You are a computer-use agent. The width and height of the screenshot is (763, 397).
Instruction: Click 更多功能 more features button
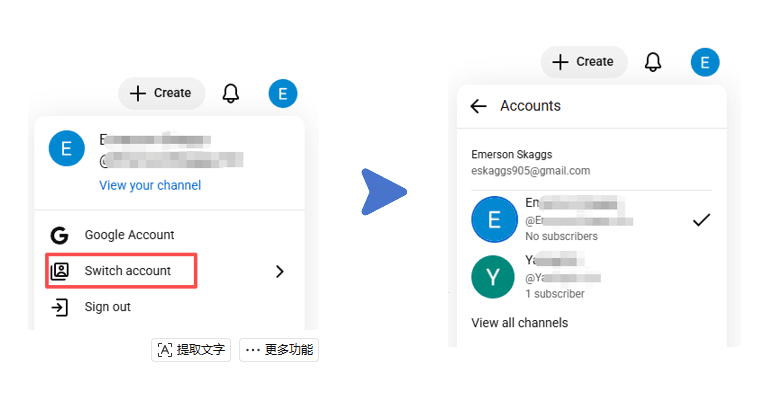tap(279, 350)
